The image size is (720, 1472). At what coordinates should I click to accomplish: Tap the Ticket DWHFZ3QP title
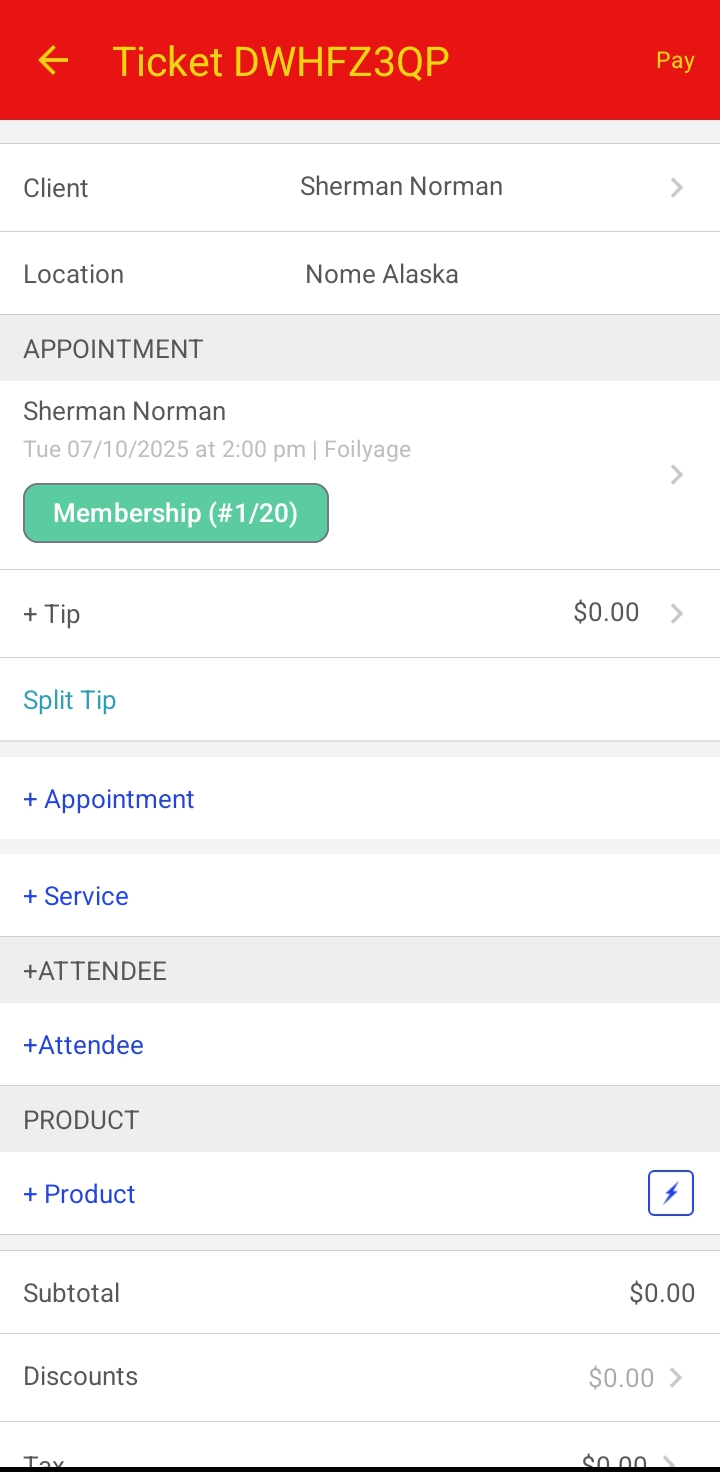coord(281,61)
